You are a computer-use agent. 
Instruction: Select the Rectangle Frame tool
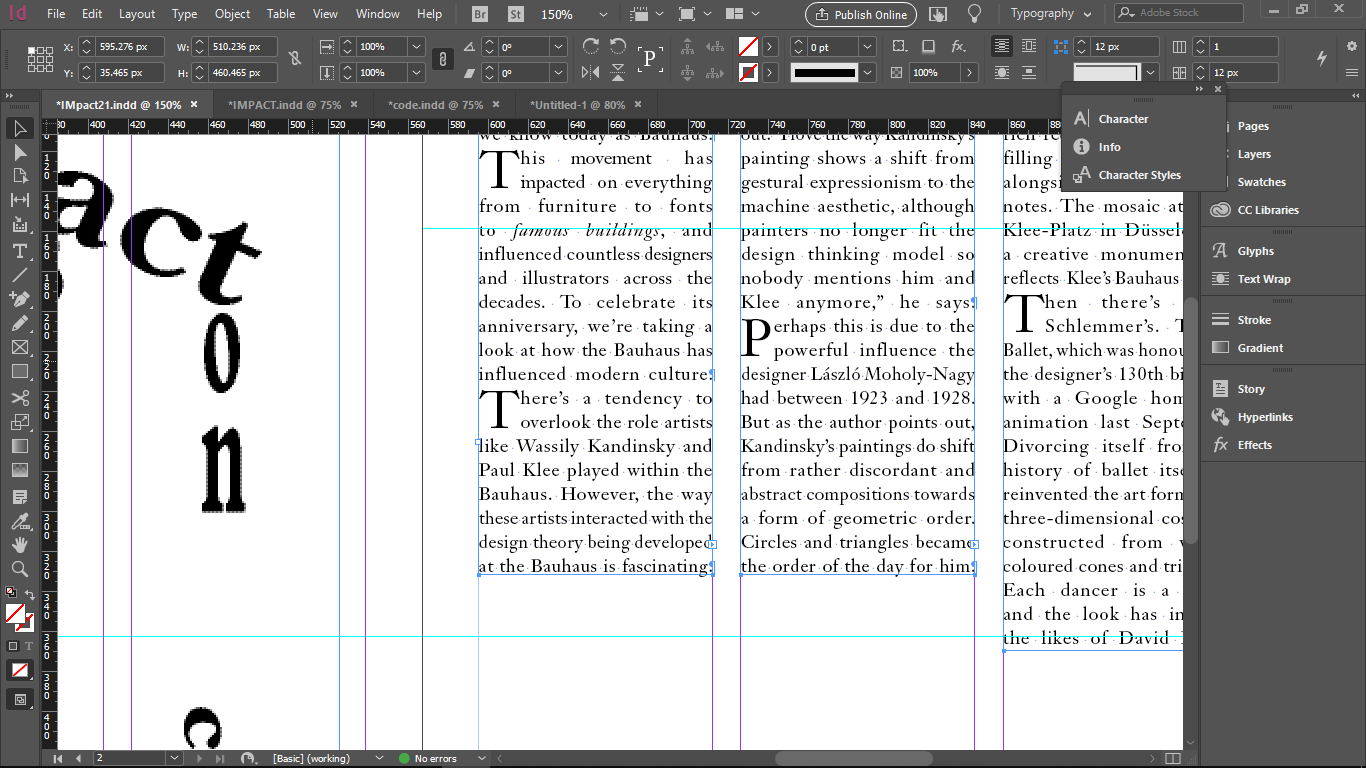[x=19, y=347]
